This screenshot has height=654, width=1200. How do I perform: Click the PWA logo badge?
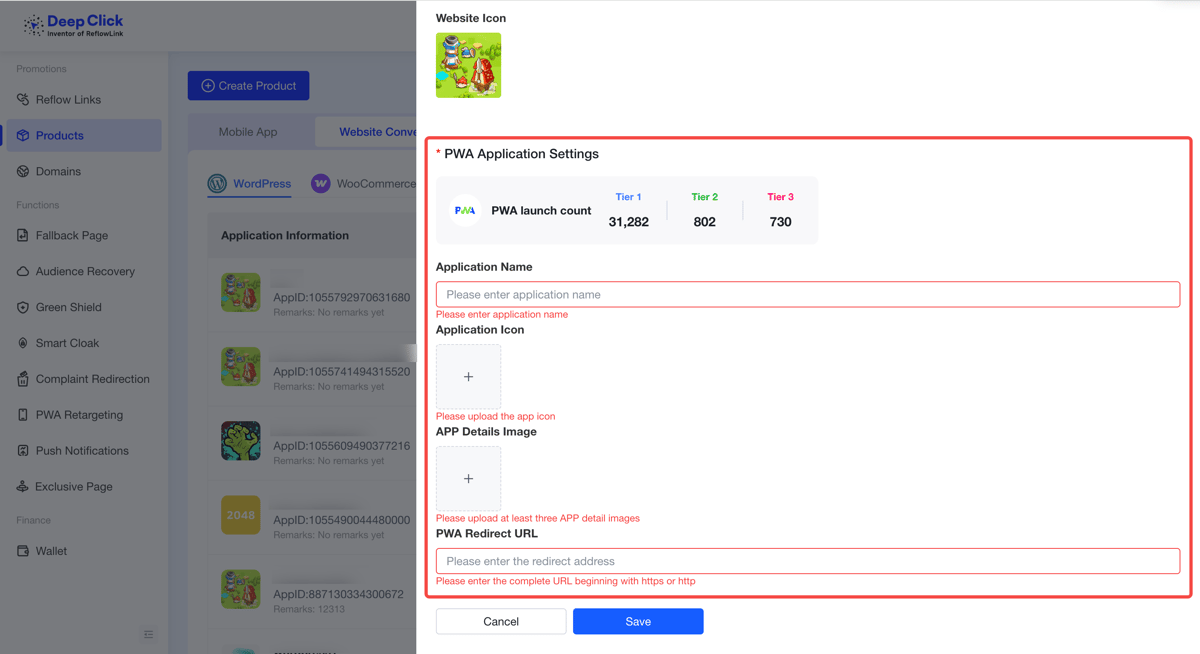pos(465,211)
